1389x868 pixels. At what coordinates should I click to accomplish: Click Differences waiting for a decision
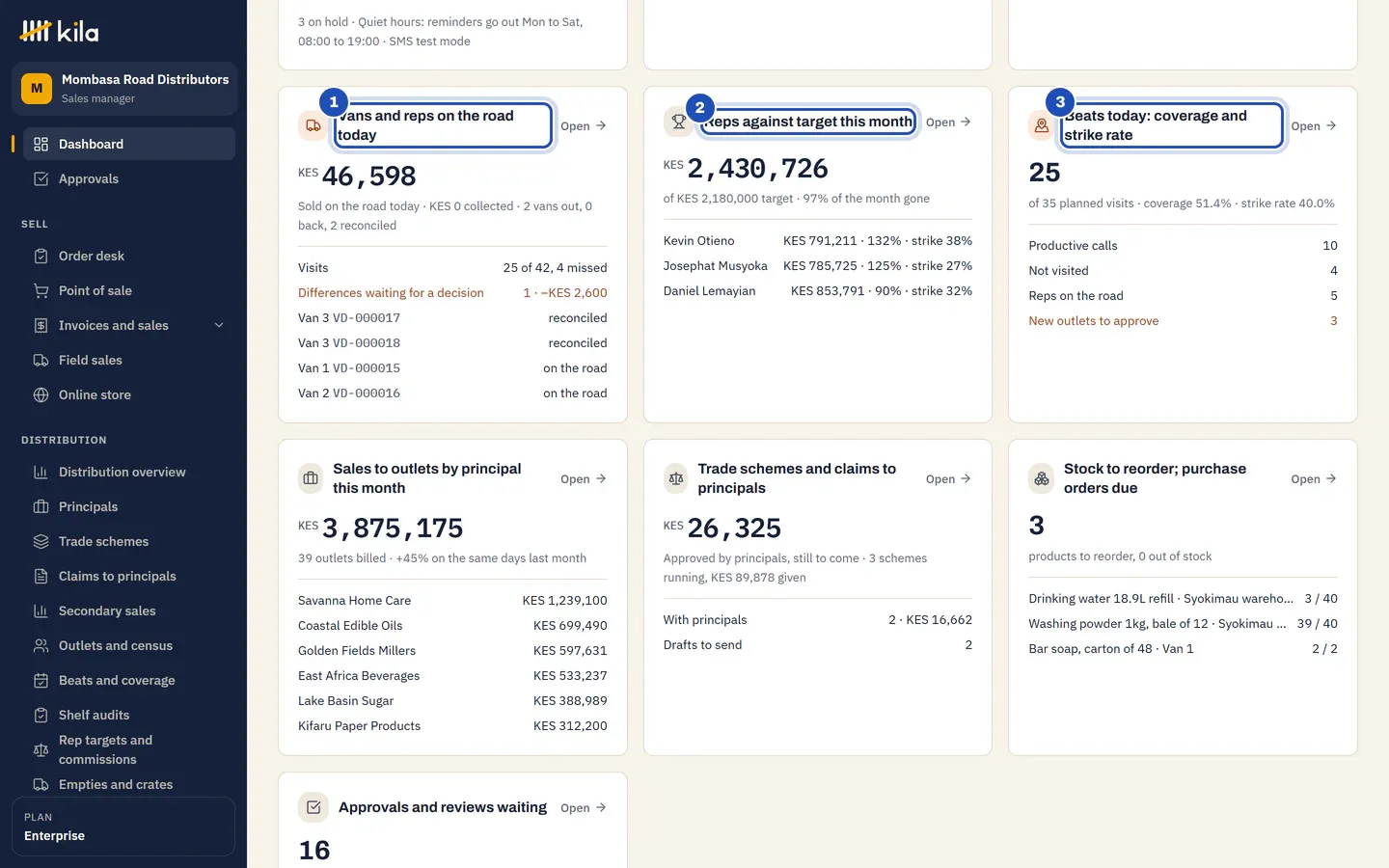452,292
